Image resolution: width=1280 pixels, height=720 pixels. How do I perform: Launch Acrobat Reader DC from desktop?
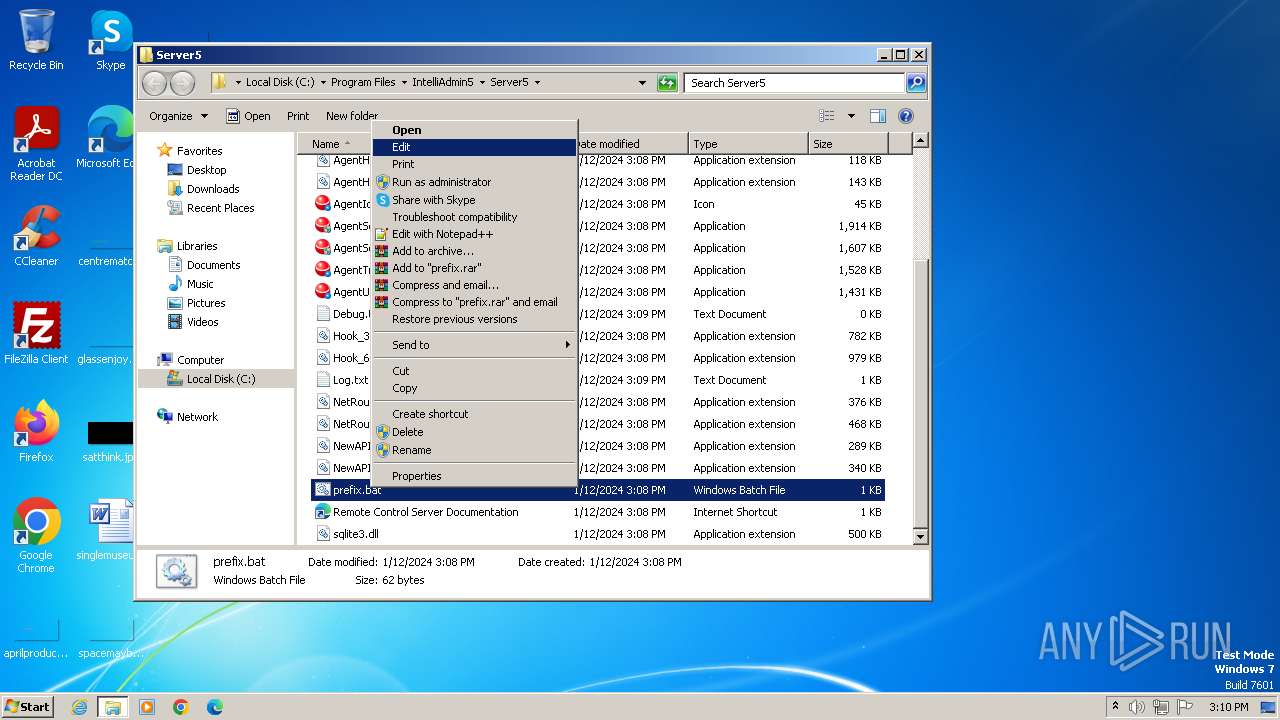36,145
